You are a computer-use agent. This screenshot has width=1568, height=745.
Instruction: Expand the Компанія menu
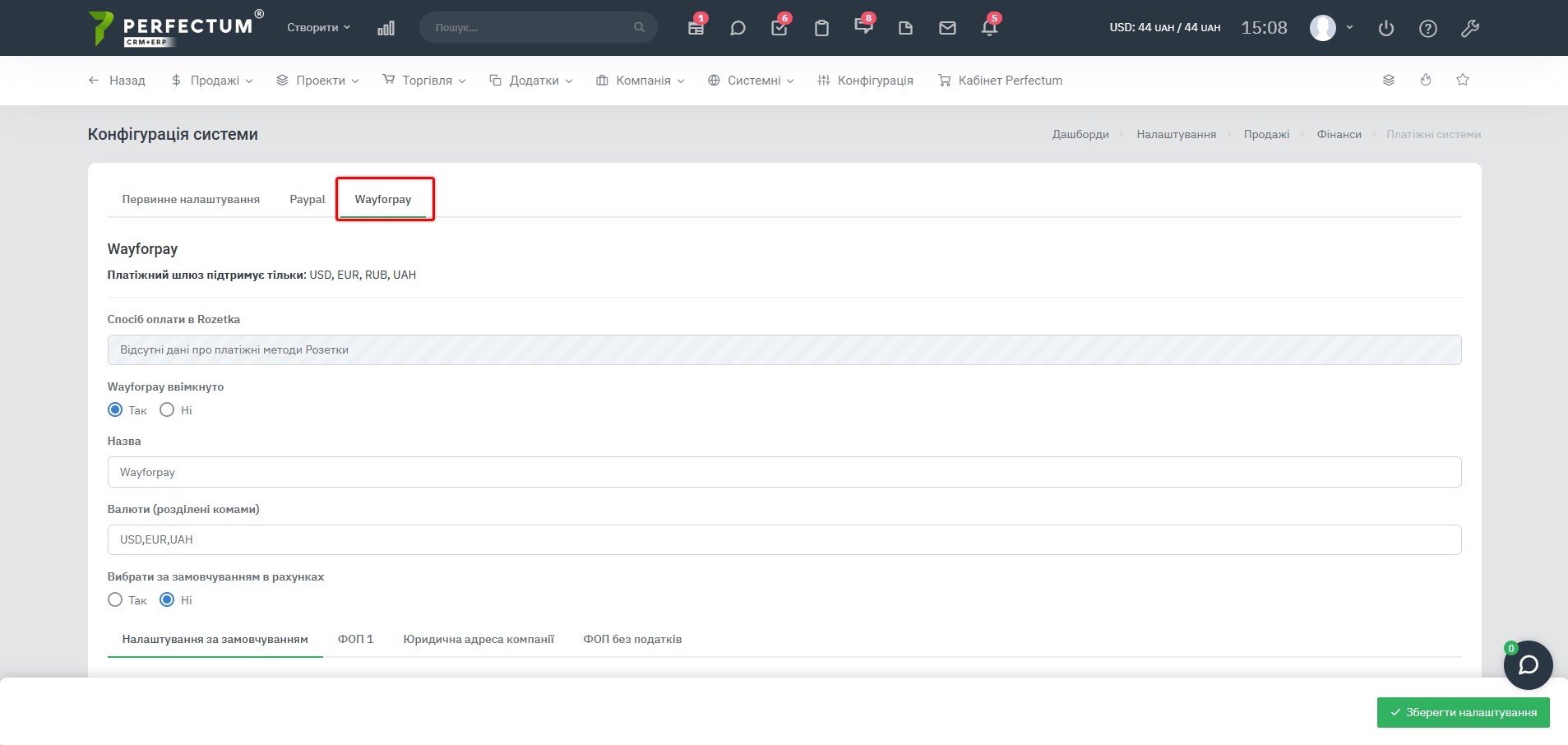click(640, 81)
